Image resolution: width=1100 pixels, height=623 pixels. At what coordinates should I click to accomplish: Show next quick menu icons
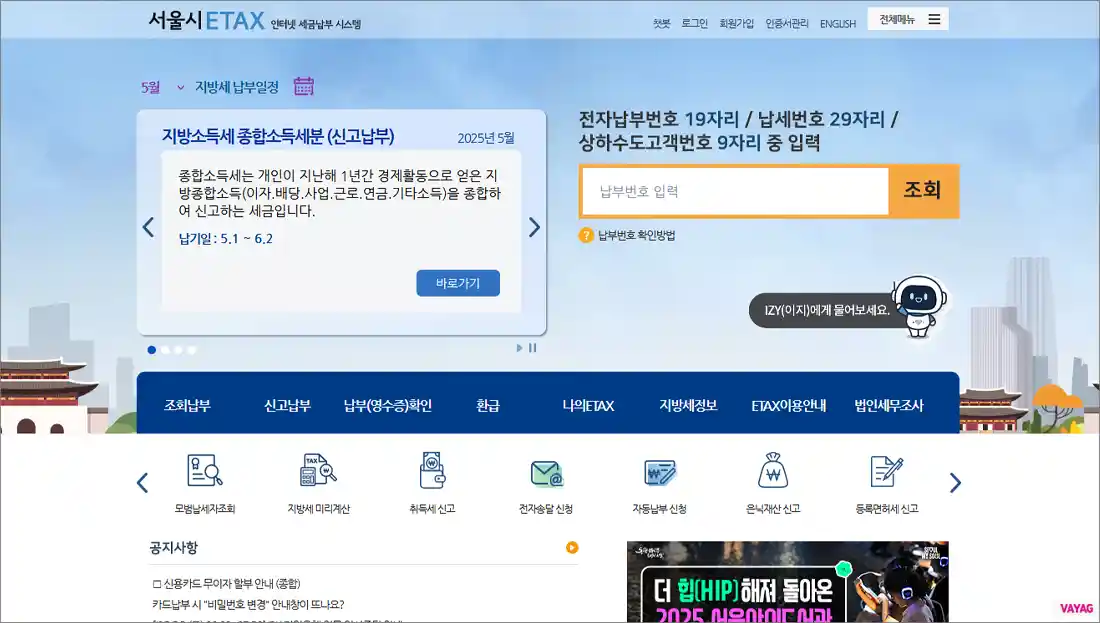pyautogui.click(x=955, y=483)
